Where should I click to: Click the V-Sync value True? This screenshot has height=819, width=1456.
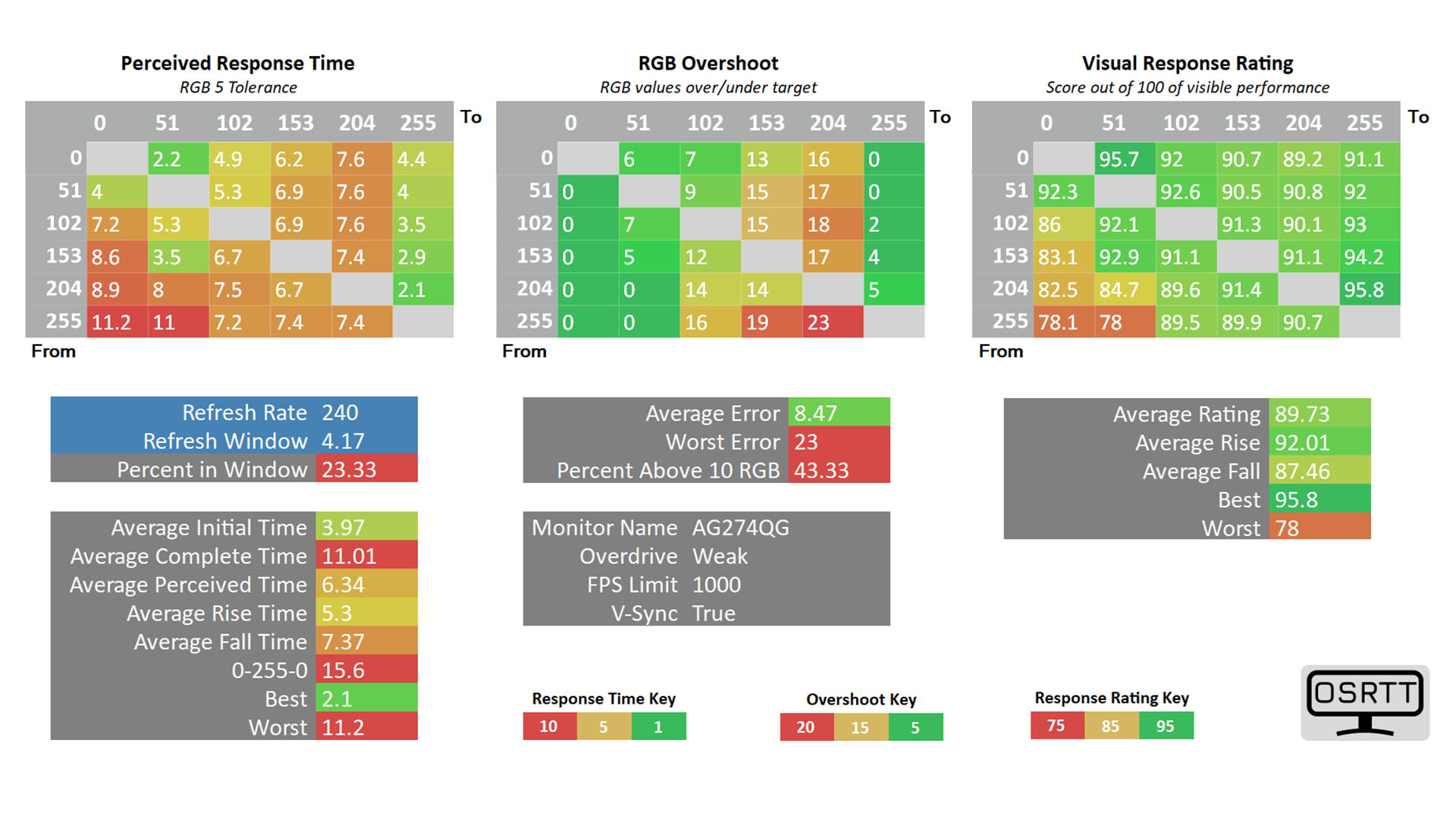click(714, 613)
